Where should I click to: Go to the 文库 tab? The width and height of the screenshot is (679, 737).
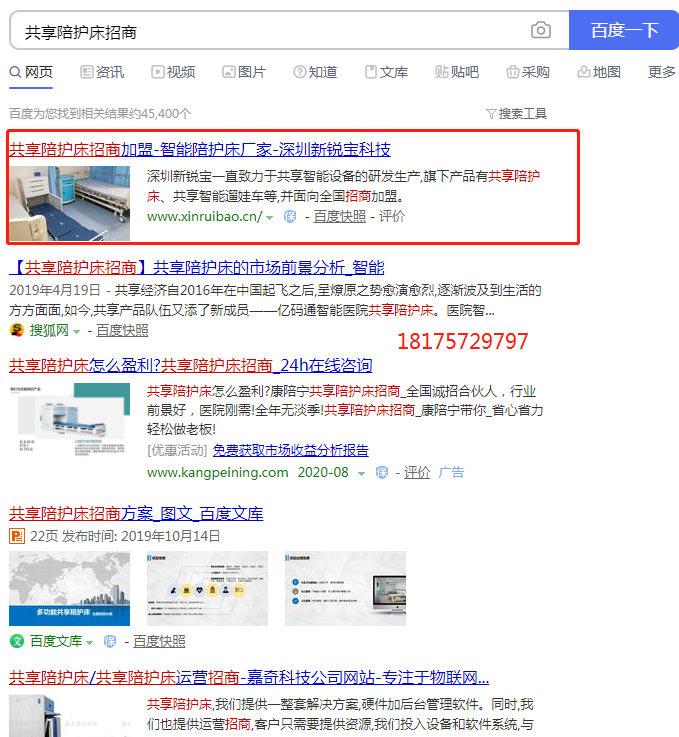coord(386,72)
